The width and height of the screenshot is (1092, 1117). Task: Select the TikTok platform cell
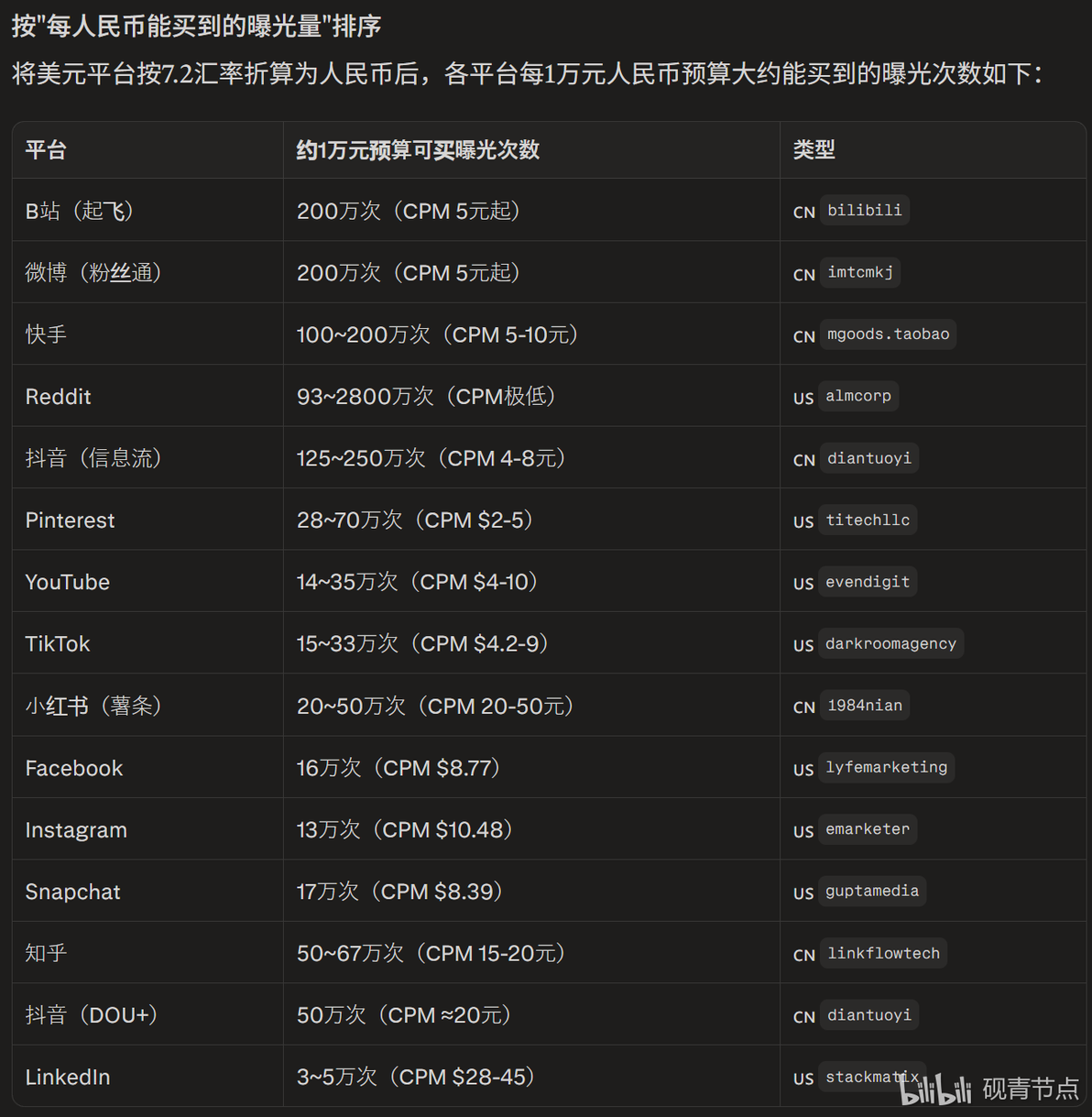(x=147, y=643)
